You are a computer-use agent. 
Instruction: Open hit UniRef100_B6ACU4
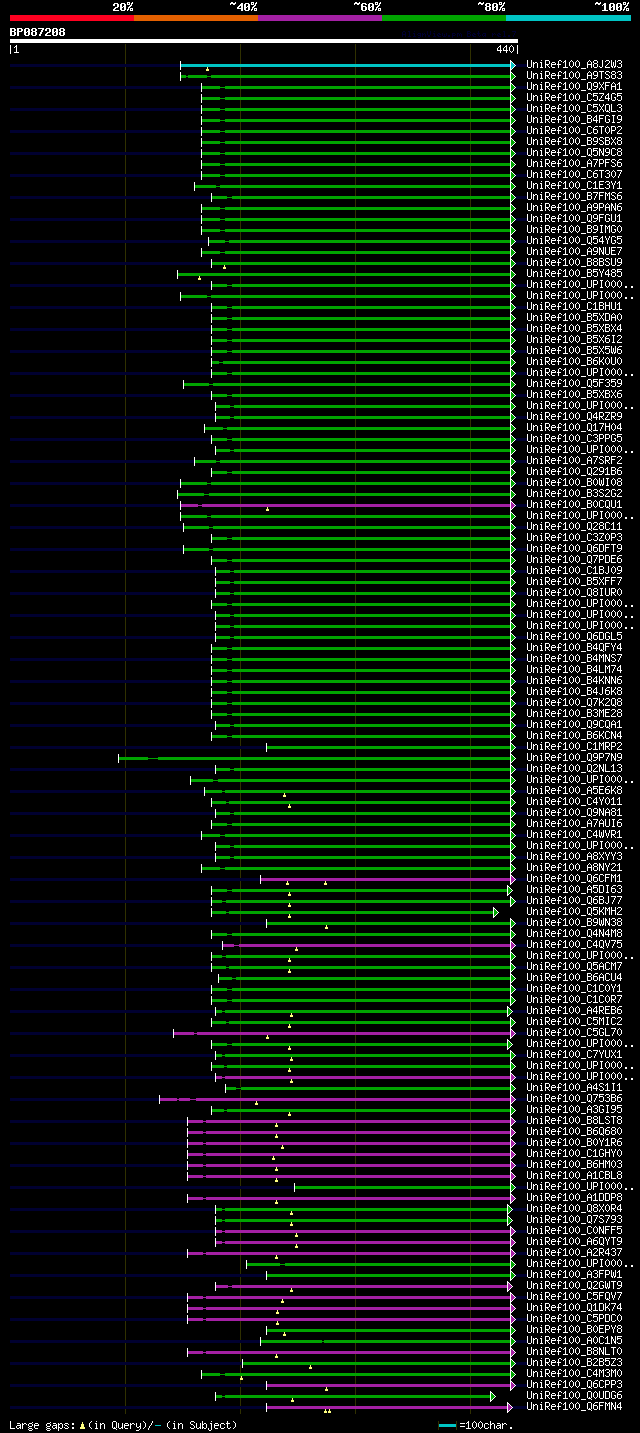tap(574, 978)
